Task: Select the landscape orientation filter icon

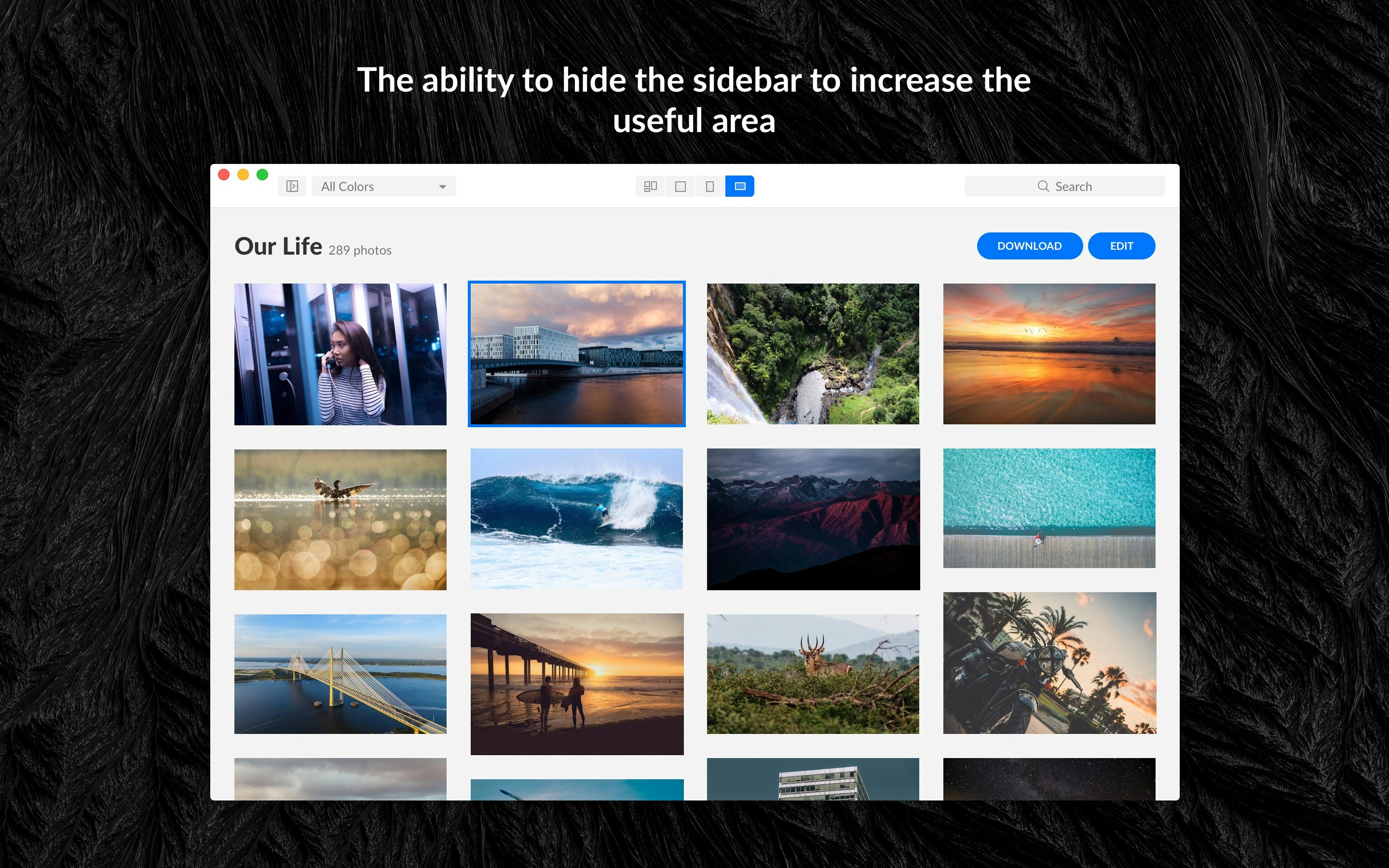Action: tap(740, 186)
